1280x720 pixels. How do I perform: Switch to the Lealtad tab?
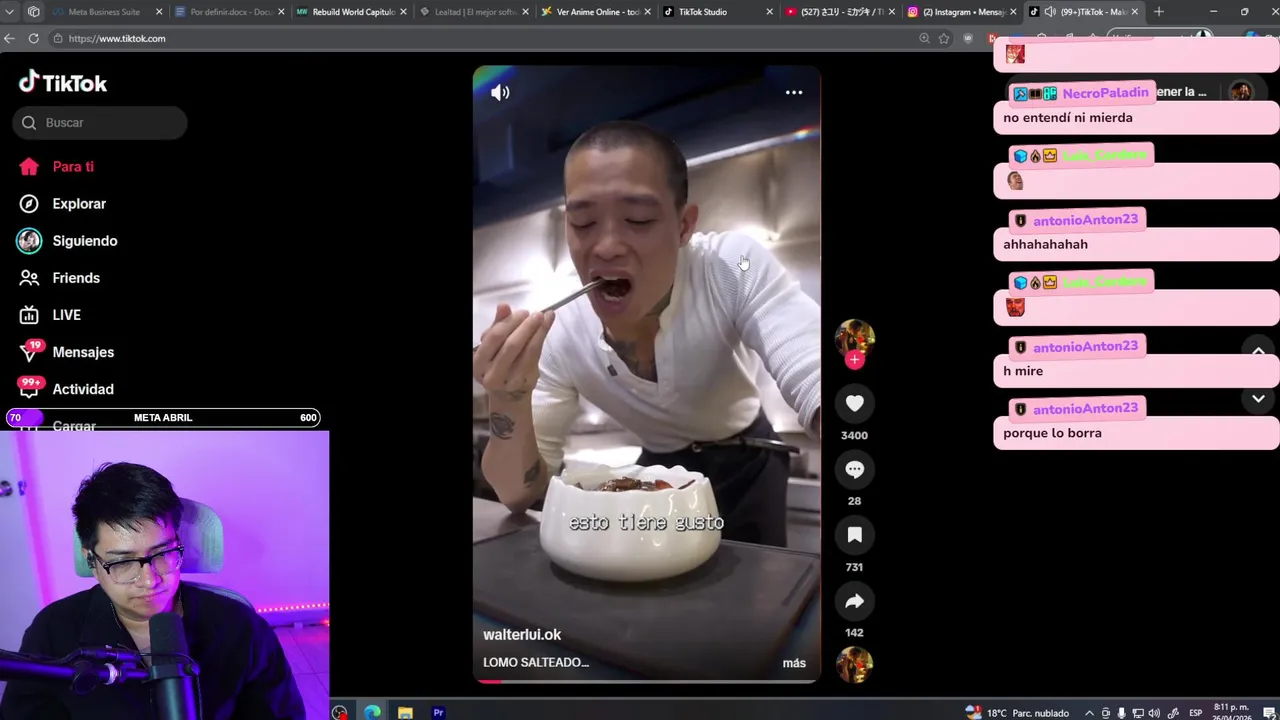(472, 12)
